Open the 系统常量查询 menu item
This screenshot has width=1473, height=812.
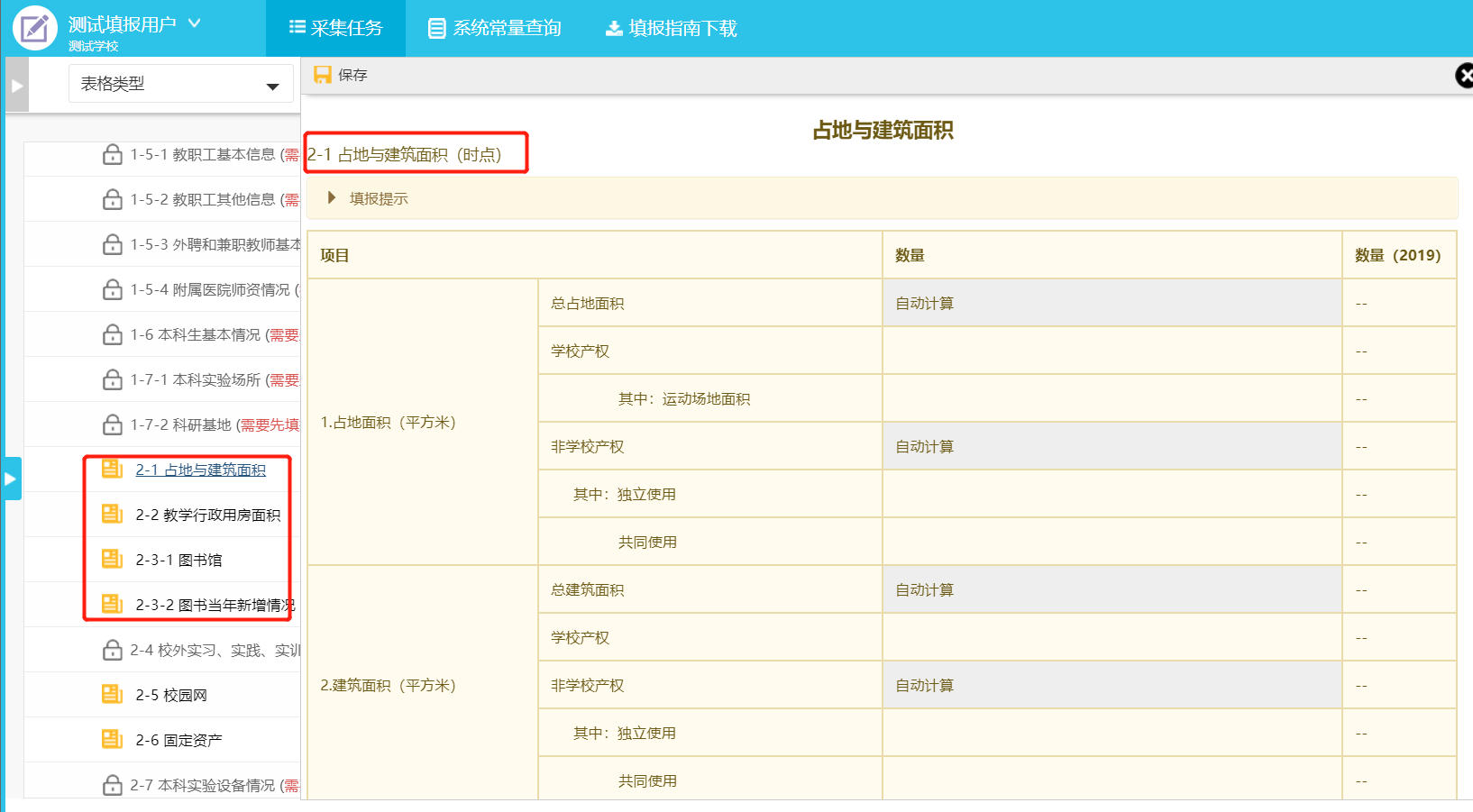click(495, 29)
